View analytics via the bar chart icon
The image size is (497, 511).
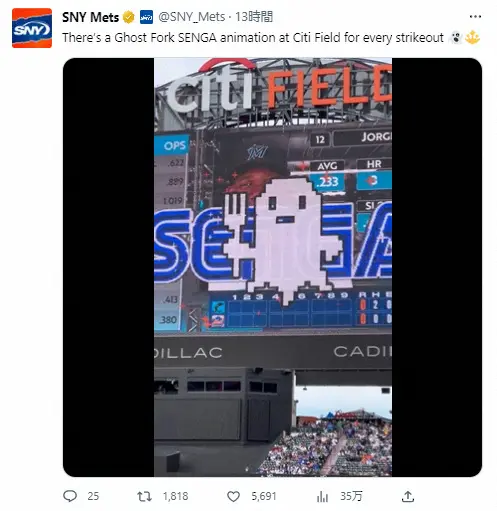322,496
